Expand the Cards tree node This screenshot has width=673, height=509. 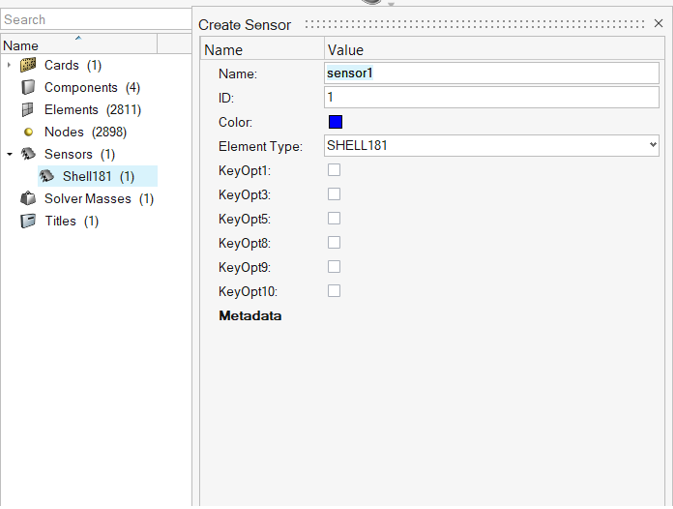[9, 66]
